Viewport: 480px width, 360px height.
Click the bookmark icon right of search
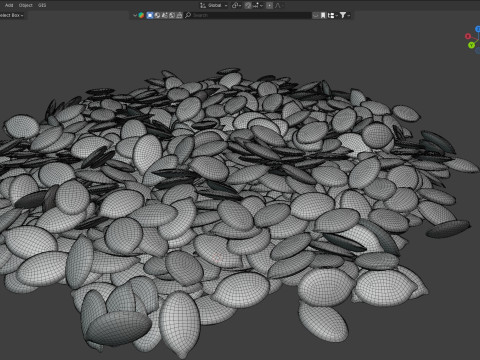coord(323,15)
